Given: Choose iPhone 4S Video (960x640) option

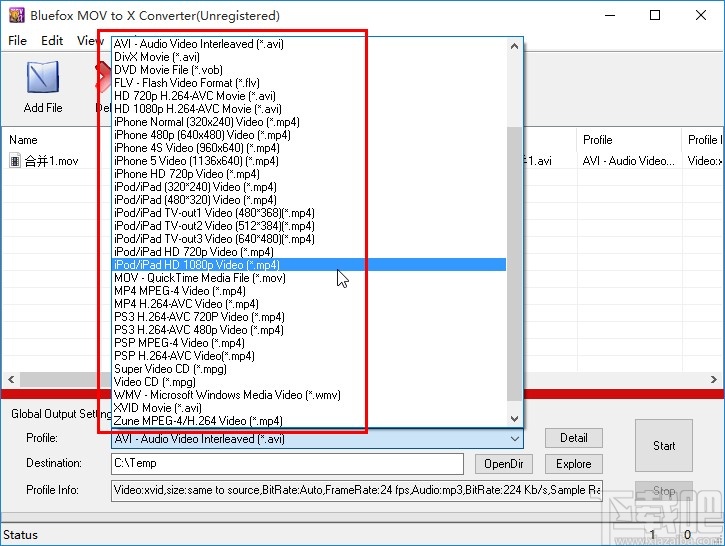Looking at the screenshot, I should point(309,148).
